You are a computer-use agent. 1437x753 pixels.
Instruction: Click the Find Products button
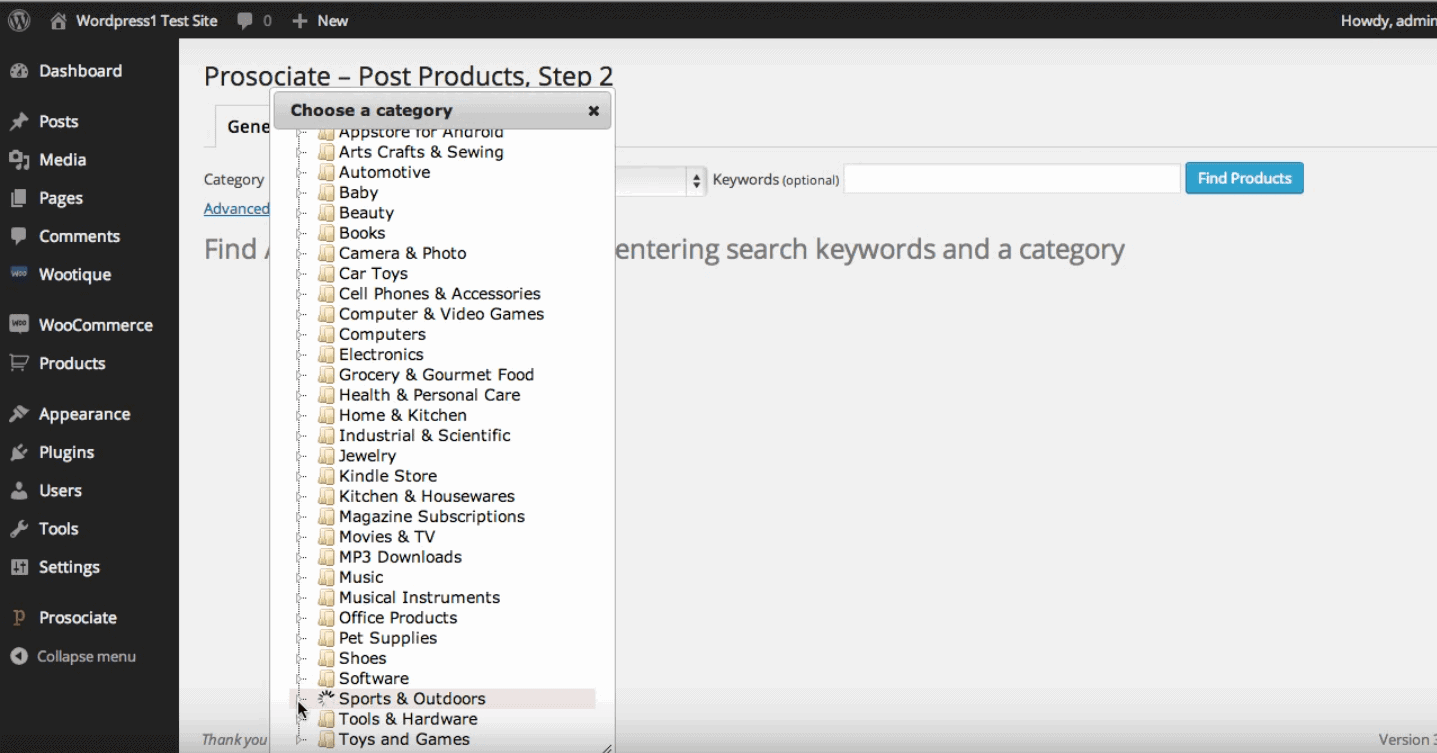pos(1244,178)
